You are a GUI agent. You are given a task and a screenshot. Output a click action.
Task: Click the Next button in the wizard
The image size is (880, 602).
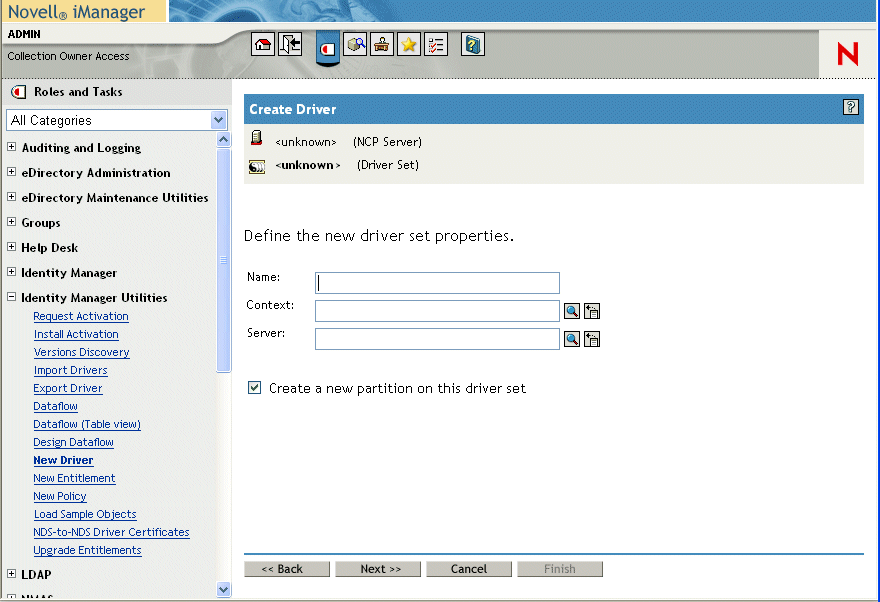(378, 568)
